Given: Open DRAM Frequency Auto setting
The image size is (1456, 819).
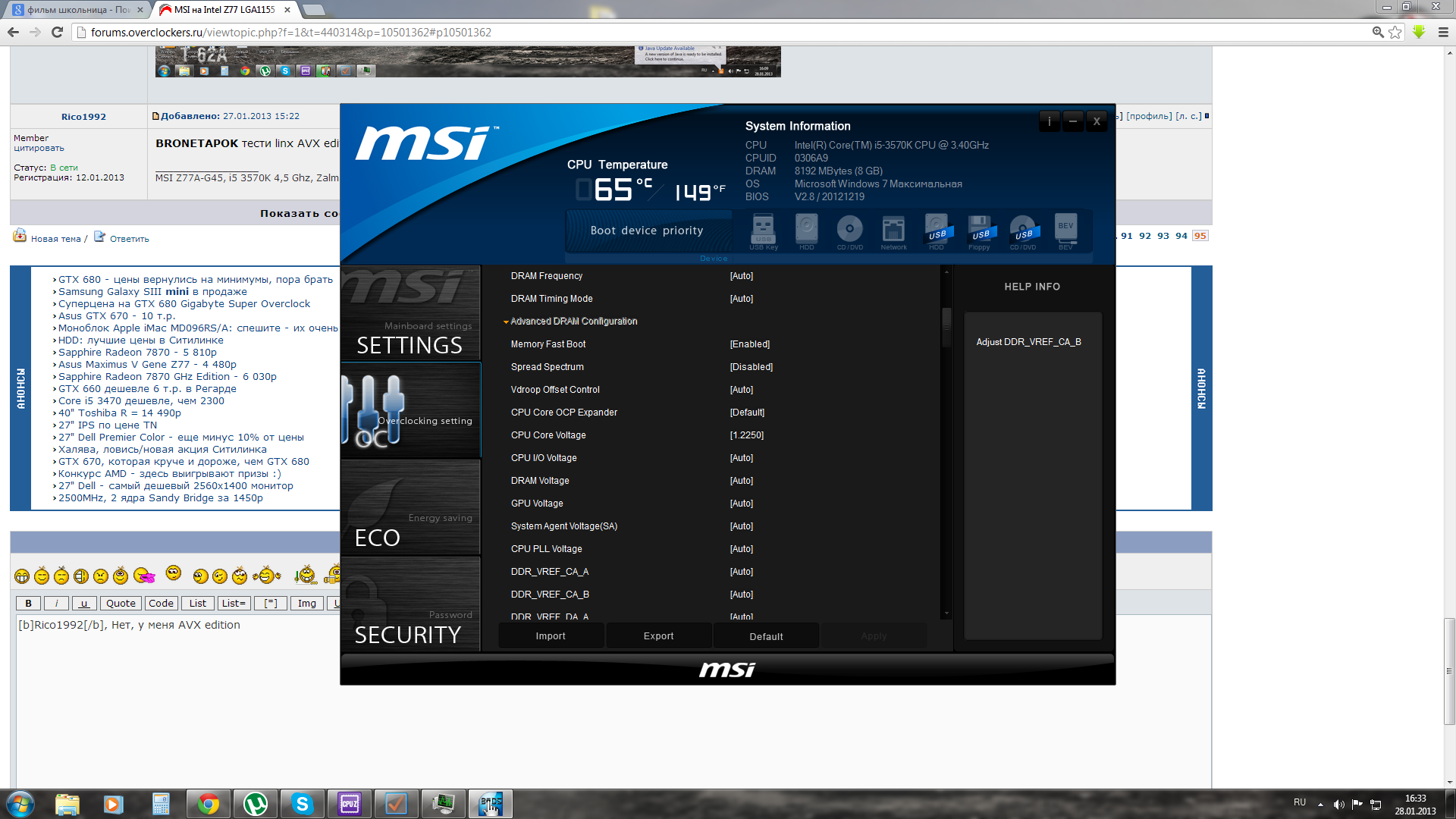Looking at the screenshot, I should pyautogui.click(x=741, y=276).
